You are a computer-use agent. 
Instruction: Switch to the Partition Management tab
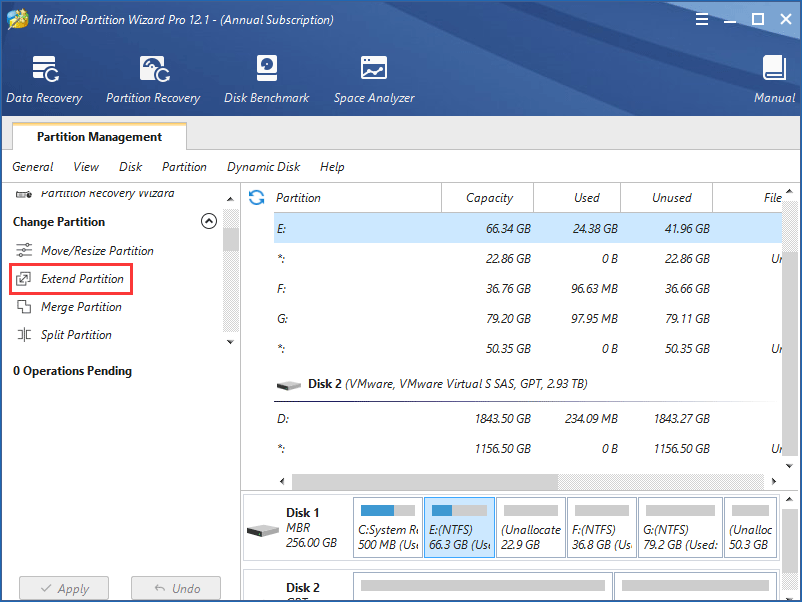[x=98, y=137]
